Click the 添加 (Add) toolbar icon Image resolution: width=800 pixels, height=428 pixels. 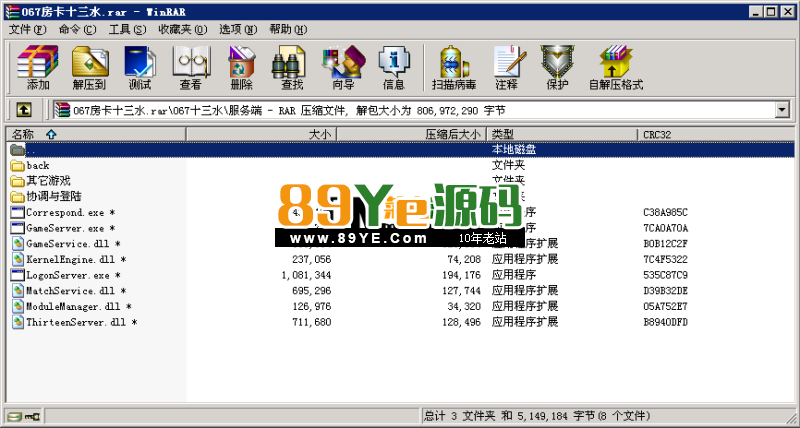38,67
